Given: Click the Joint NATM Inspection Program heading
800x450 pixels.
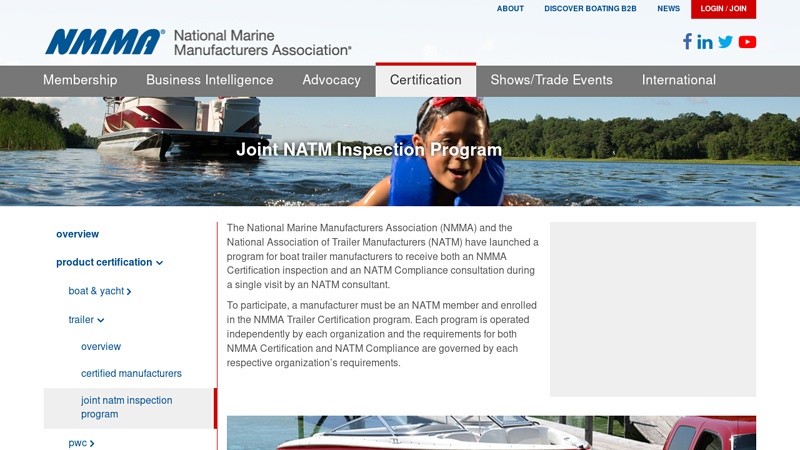Looking at the screenshot, I should (369, 149).
